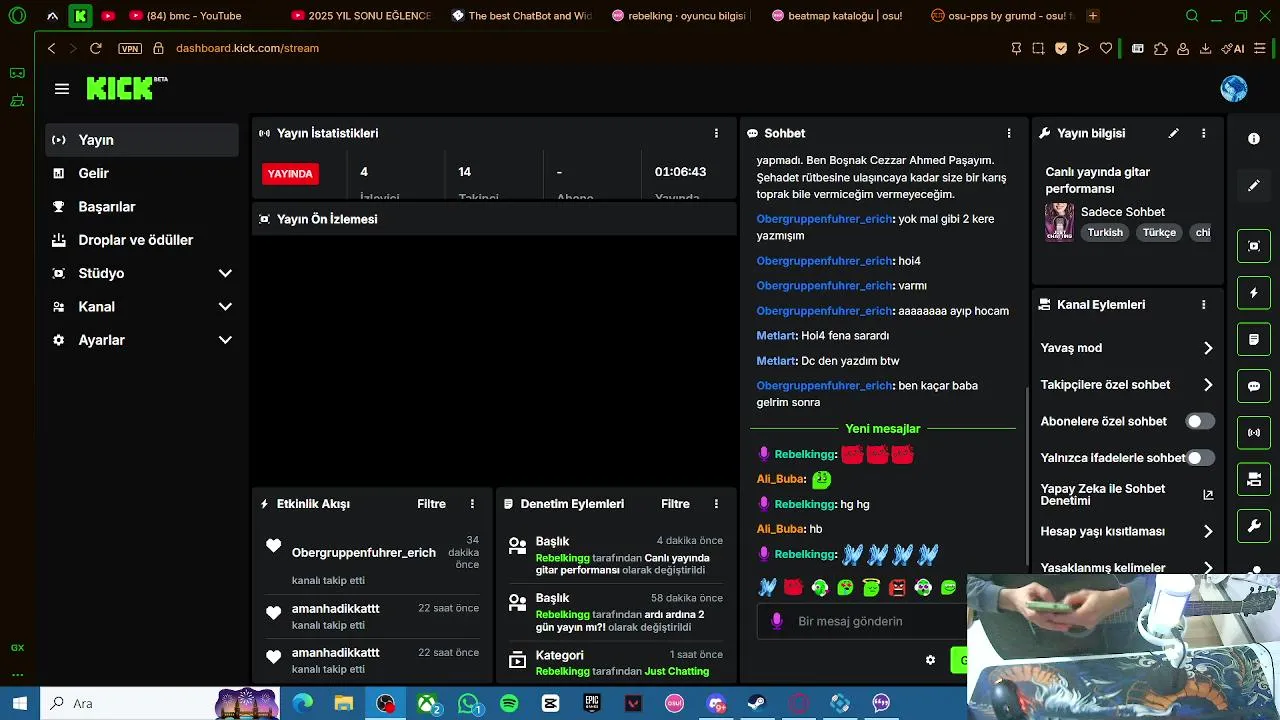
Task: Open Steam from the taskbar
Action: coord(756,703)
